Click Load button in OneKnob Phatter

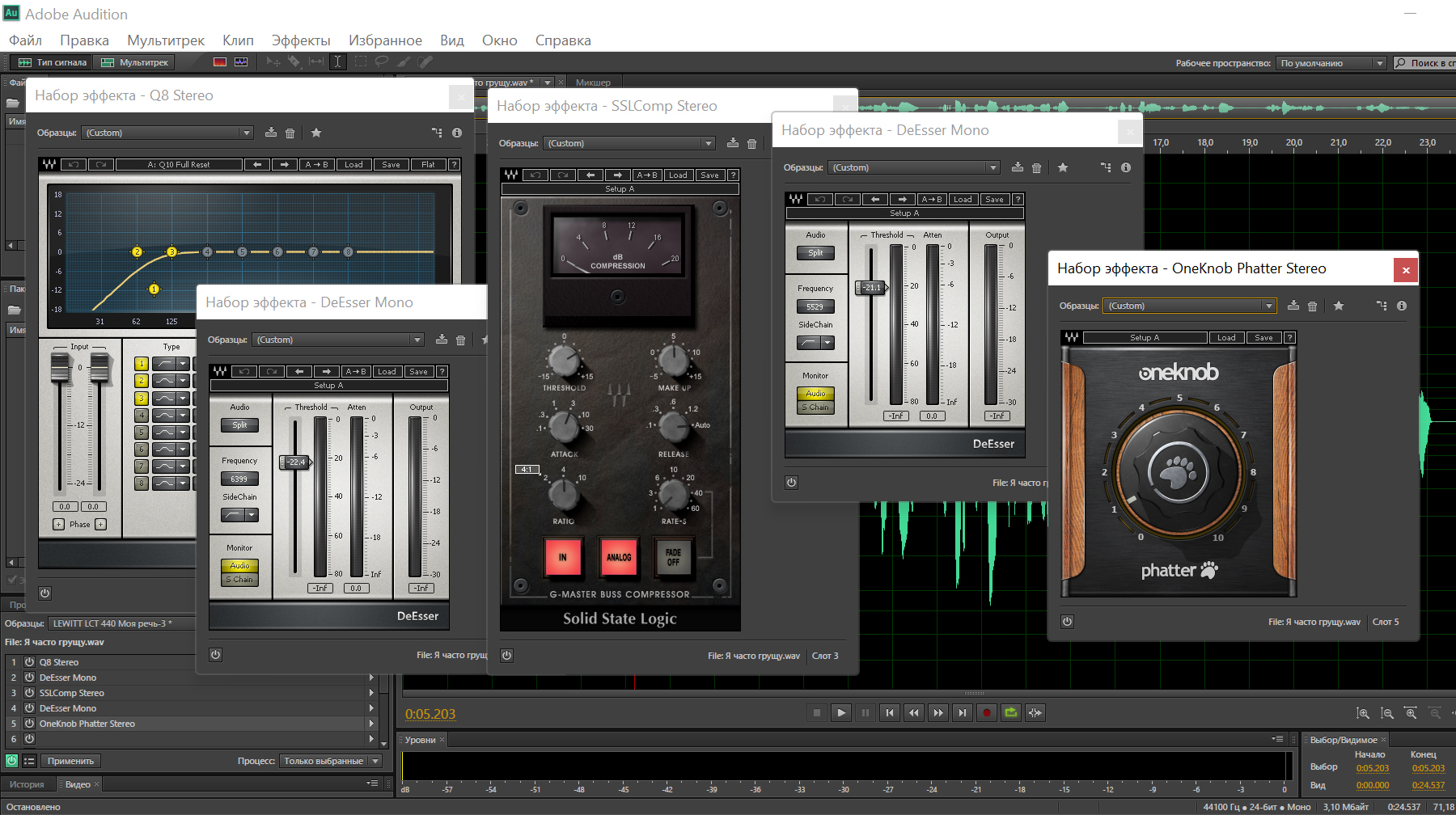coord(1226,338)
